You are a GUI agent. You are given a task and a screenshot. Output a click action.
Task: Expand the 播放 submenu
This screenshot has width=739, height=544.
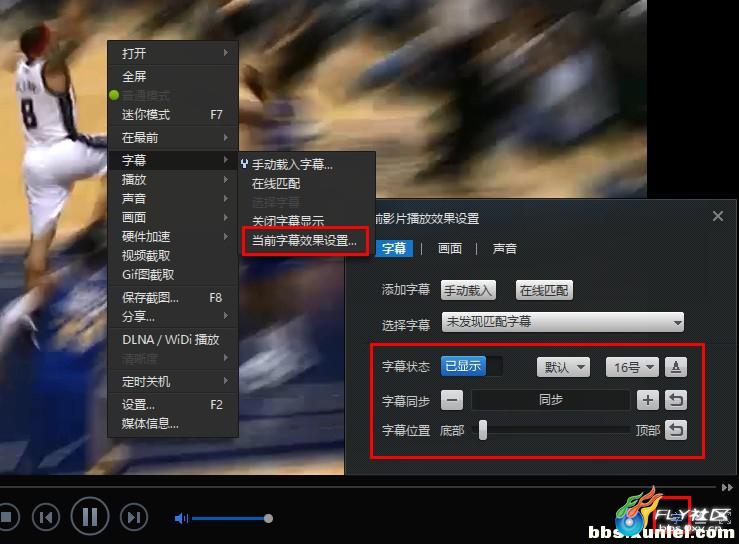coord(173,180)
